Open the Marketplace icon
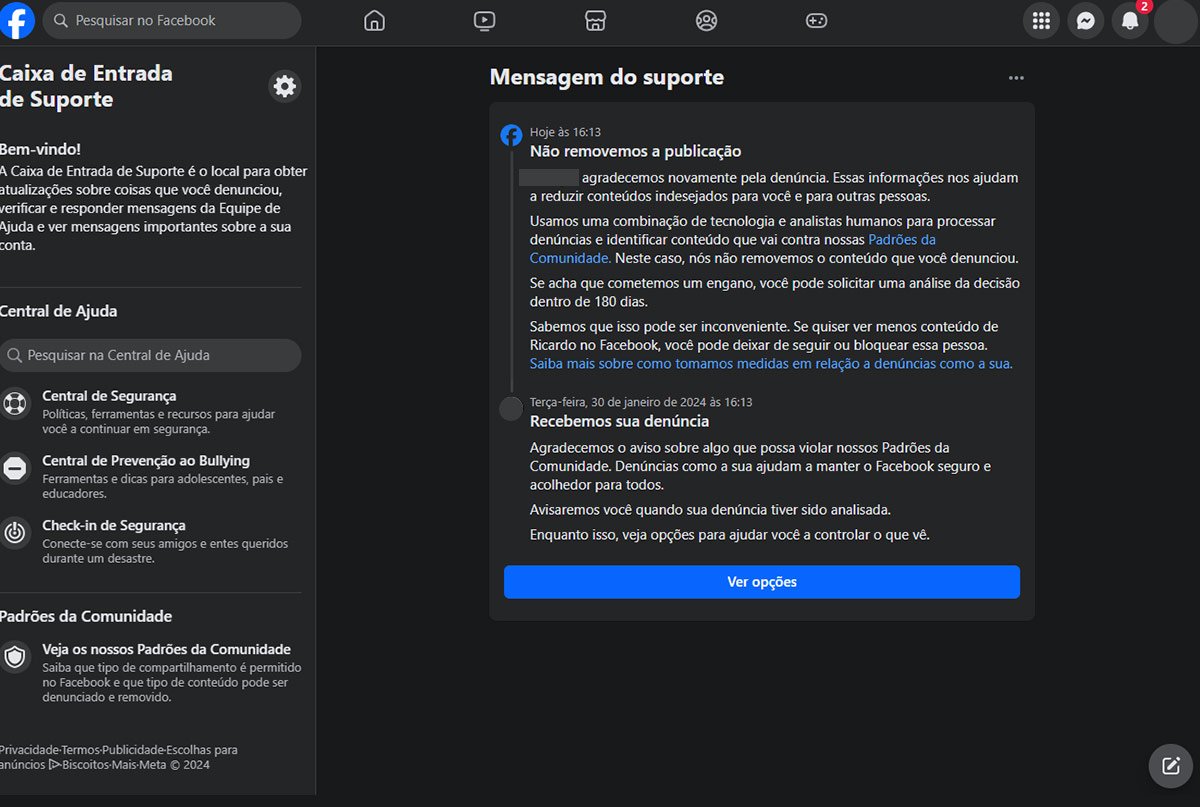1200x807 pixels. click(x=595, y=20)
